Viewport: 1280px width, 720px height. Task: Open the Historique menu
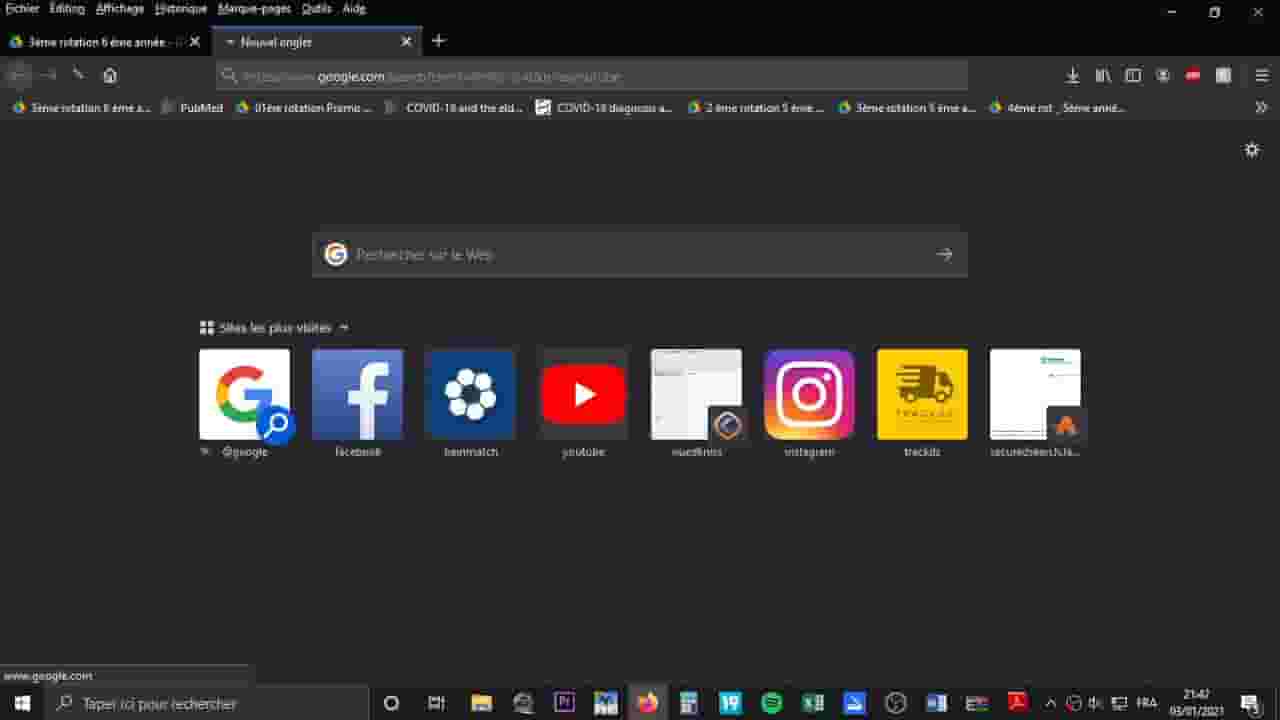coord(181,8)
